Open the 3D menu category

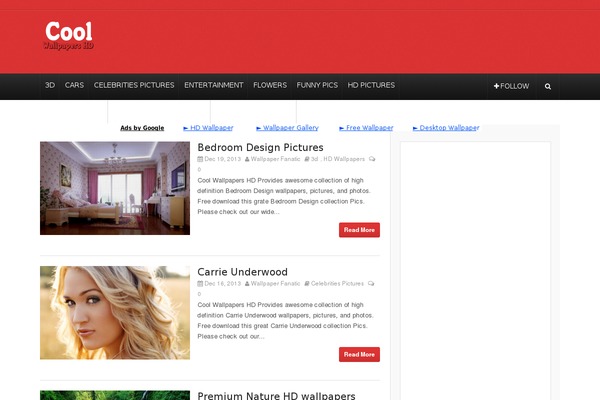pyautogui.click(x=50, y=85)
